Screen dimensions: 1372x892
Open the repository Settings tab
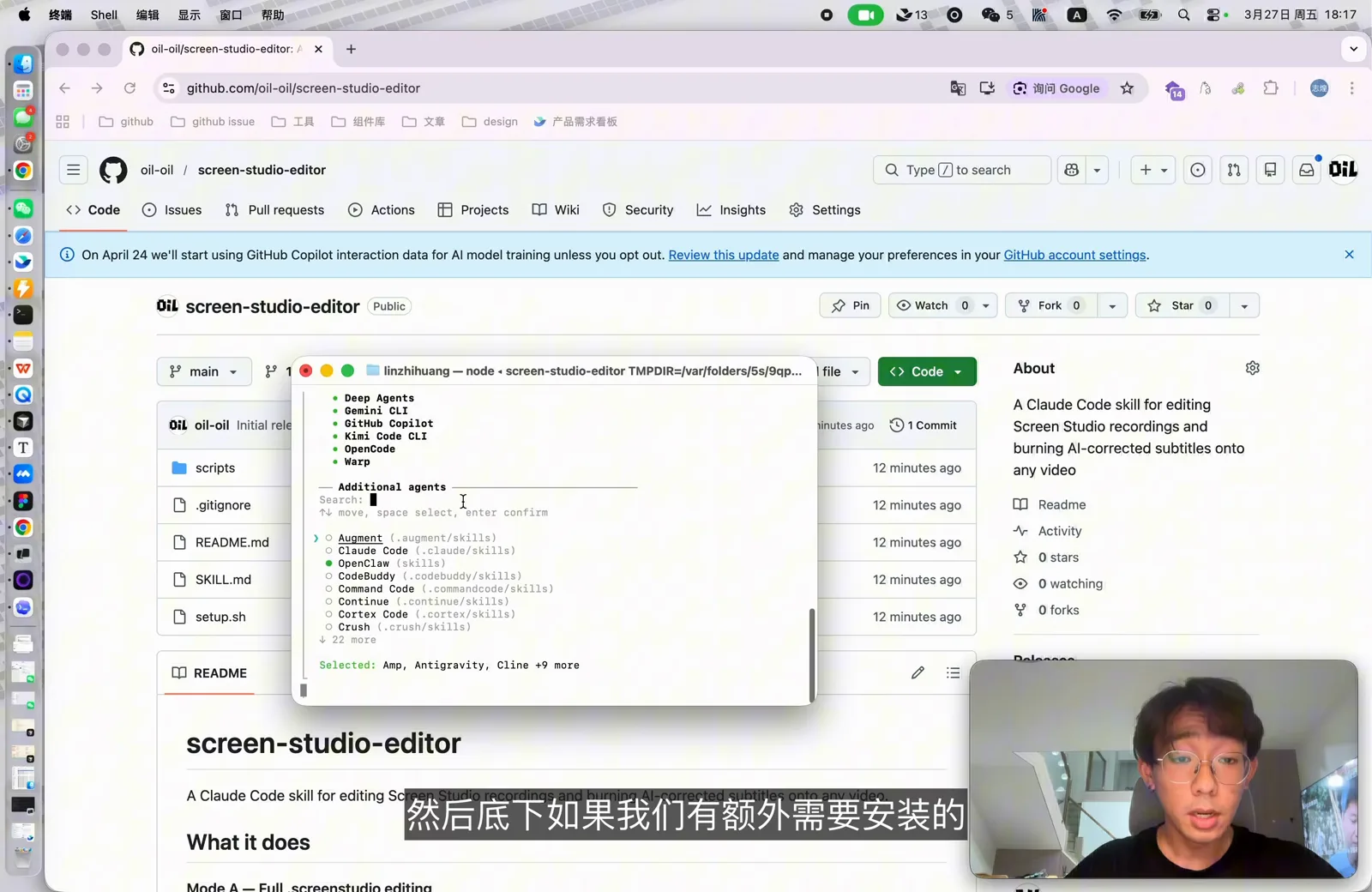pos(825,210)
